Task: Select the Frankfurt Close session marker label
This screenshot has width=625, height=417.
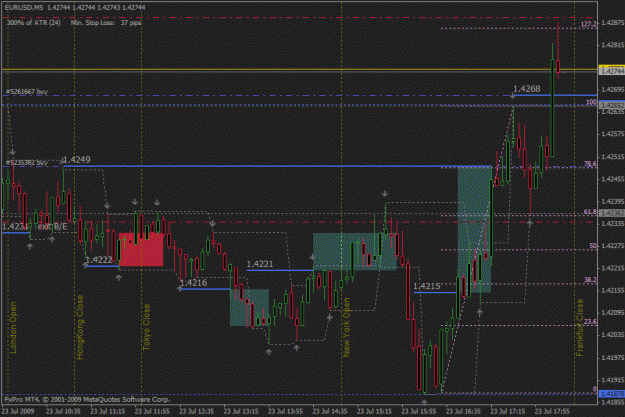Action: [x=580, y=328]
